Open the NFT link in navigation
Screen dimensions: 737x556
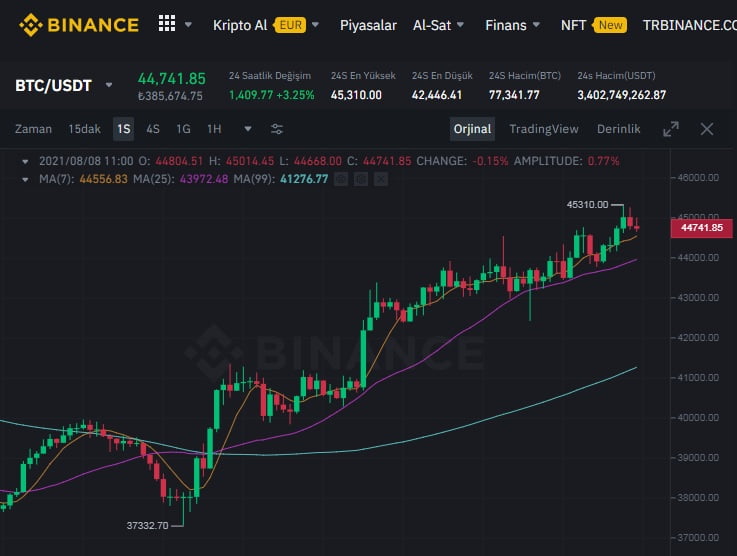(x=573, y=25)
